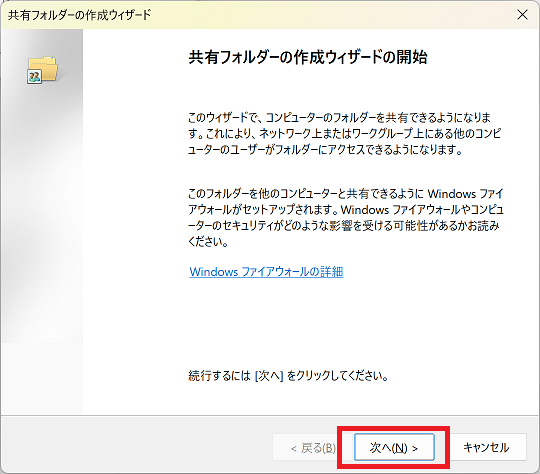The image size is (540, 474).
Task: Click the paragraph beginning このフォルダーを他の
Action: pyautogui.click(x=346, y=218)
